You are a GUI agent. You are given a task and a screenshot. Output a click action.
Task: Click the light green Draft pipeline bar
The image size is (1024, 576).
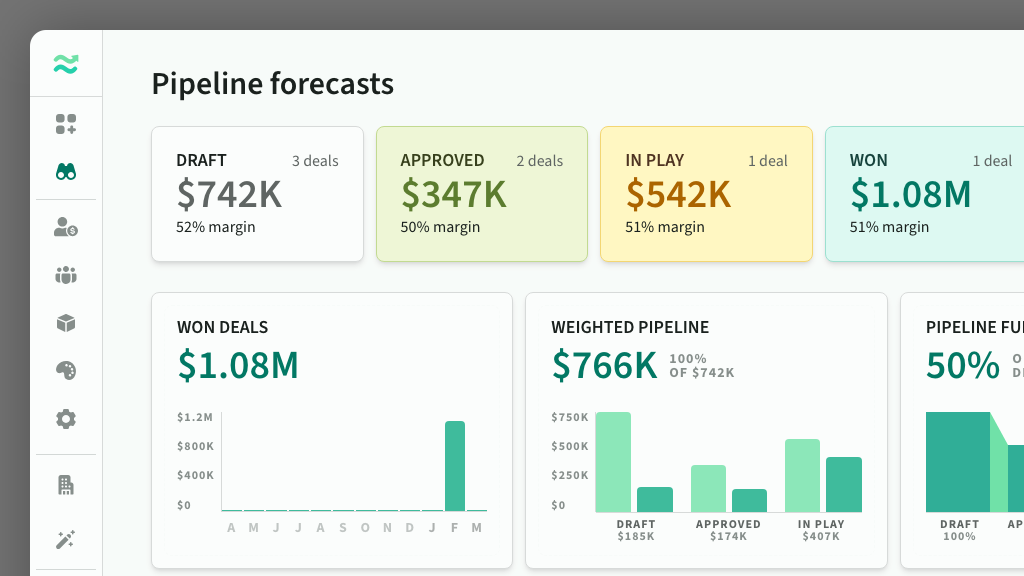pyautogui.click(x=613, y=462)
